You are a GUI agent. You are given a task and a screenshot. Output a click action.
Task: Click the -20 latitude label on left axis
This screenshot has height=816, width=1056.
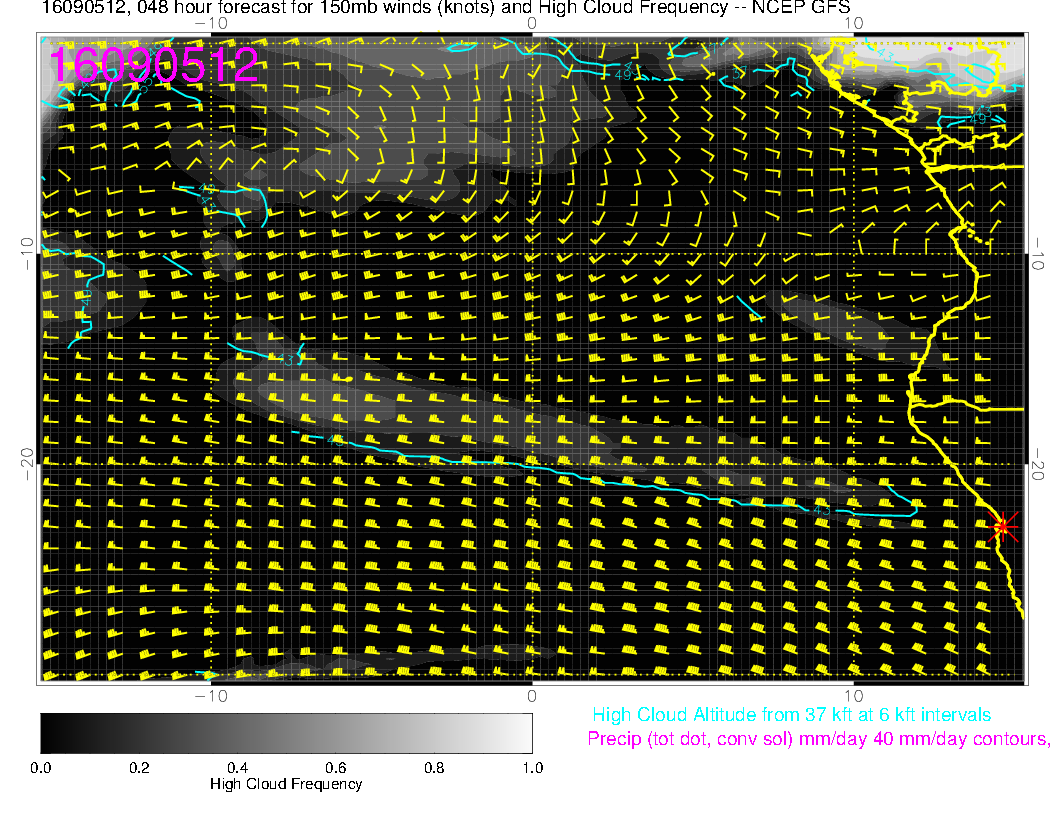(x=28, y=463)
